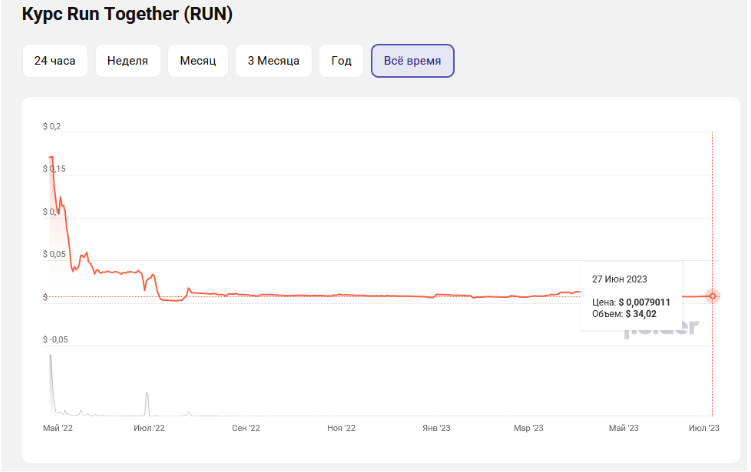Screen dimensions: 751x472
Task: Select the "Сен '22" date label
Action: click(246, 428)
